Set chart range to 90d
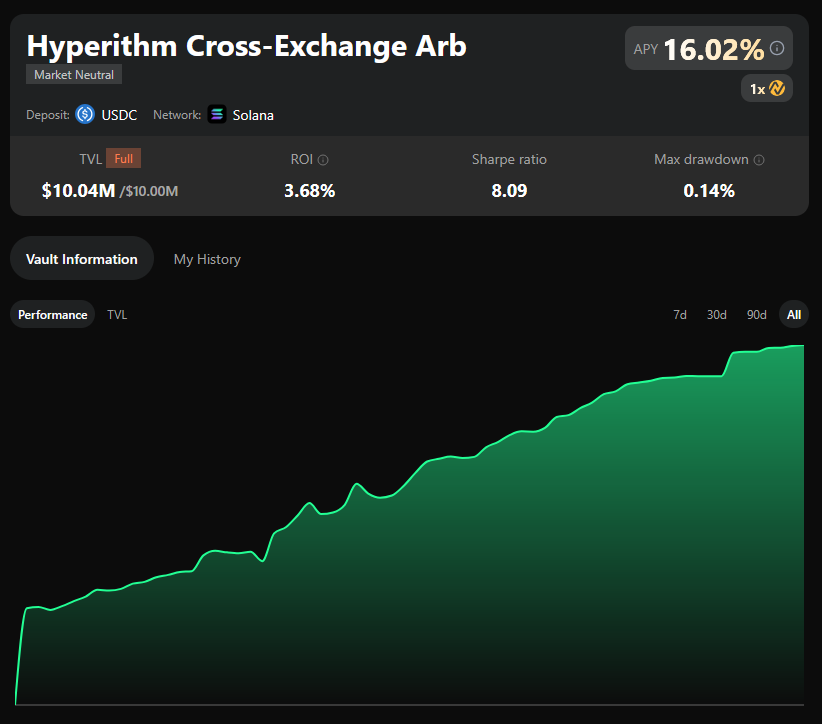 pos(756,315)
